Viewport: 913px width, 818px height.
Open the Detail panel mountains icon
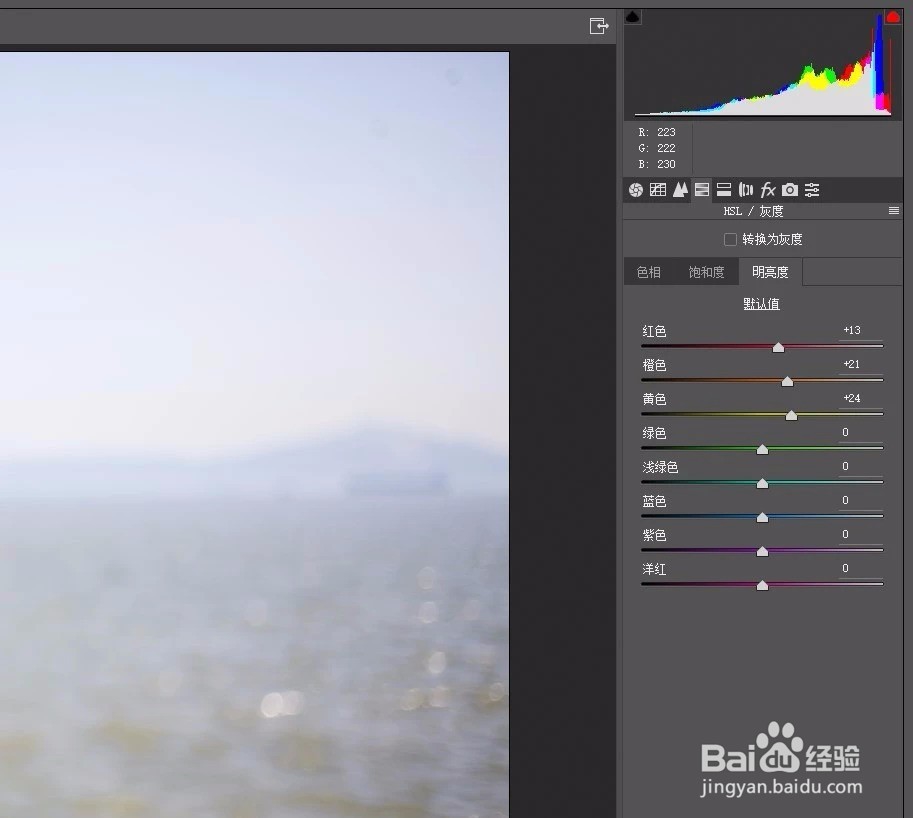(x=680, y=190)
